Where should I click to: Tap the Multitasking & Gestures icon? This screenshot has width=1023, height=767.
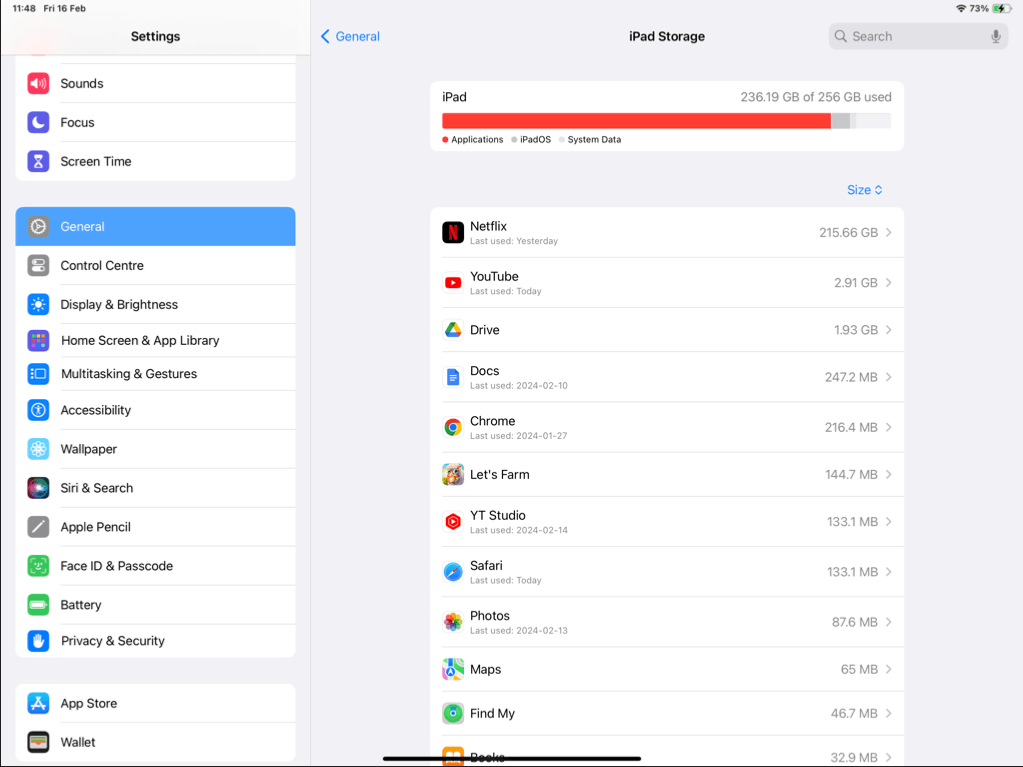[x=38, y=374]
